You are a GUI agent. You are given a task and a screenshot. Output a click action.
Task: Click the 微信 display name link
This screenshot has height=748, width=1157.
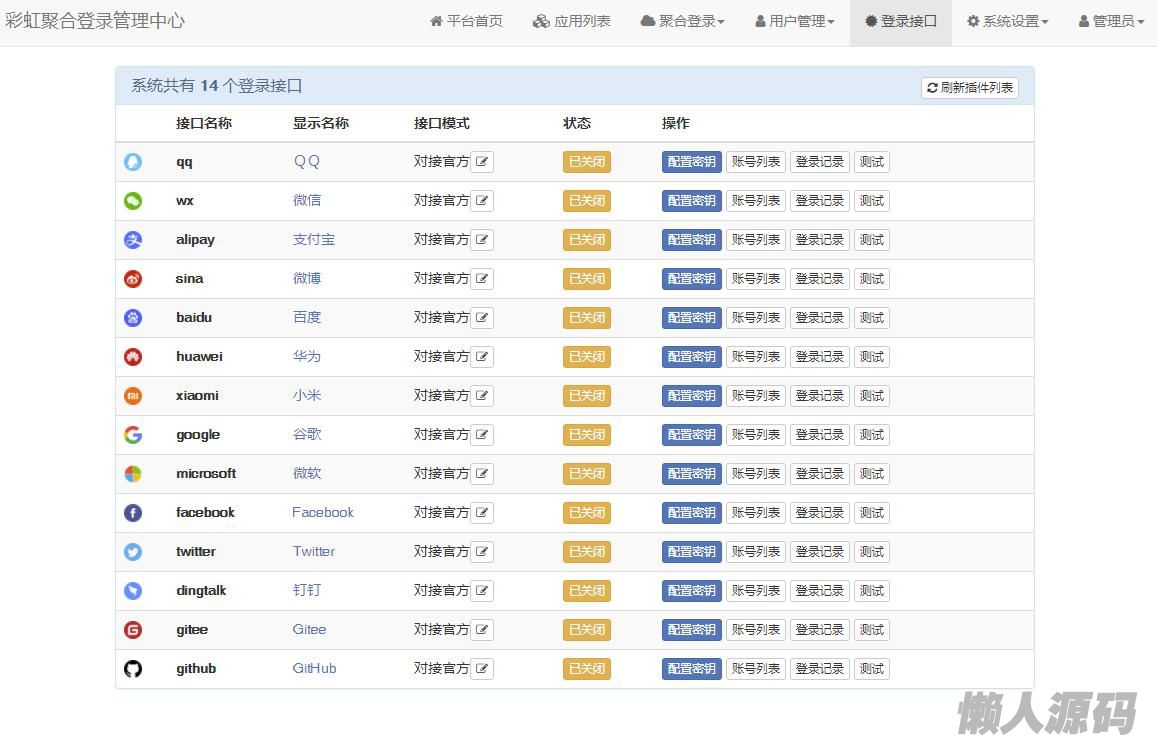307,201
